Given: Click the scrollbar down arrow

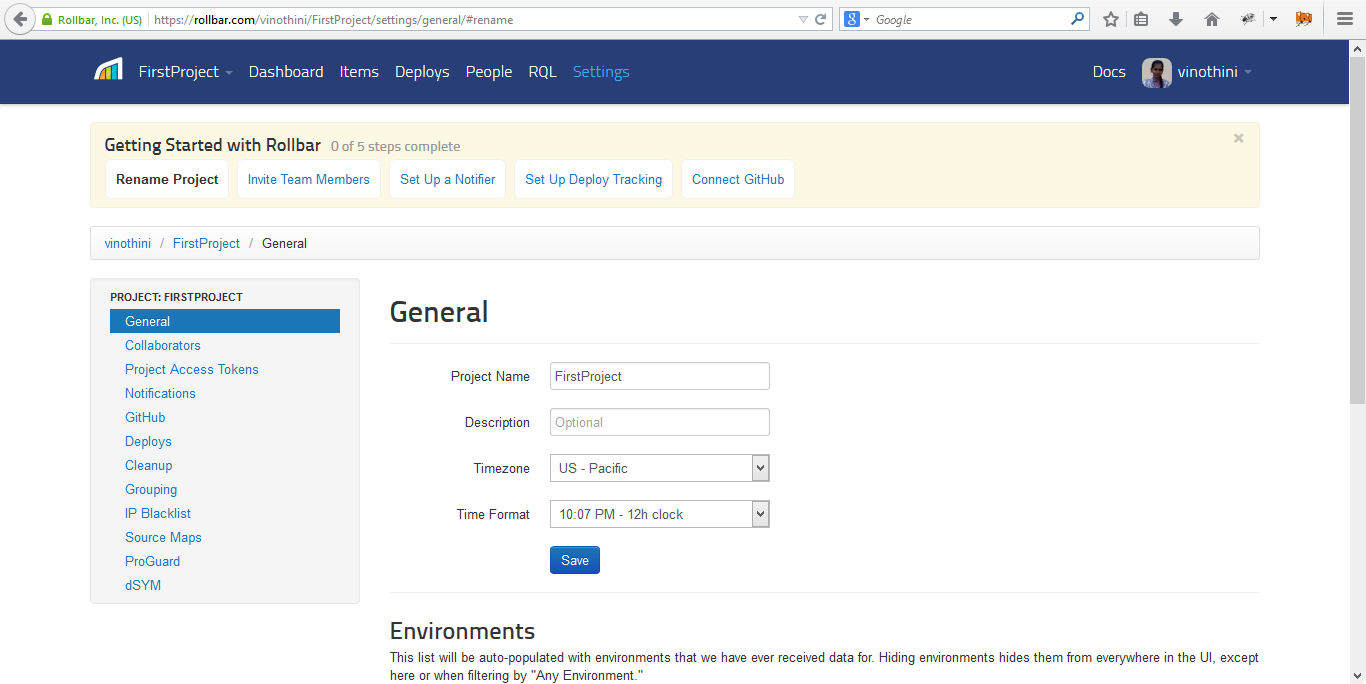Looking at the screenshot, I should click(x=1358, y=675).
